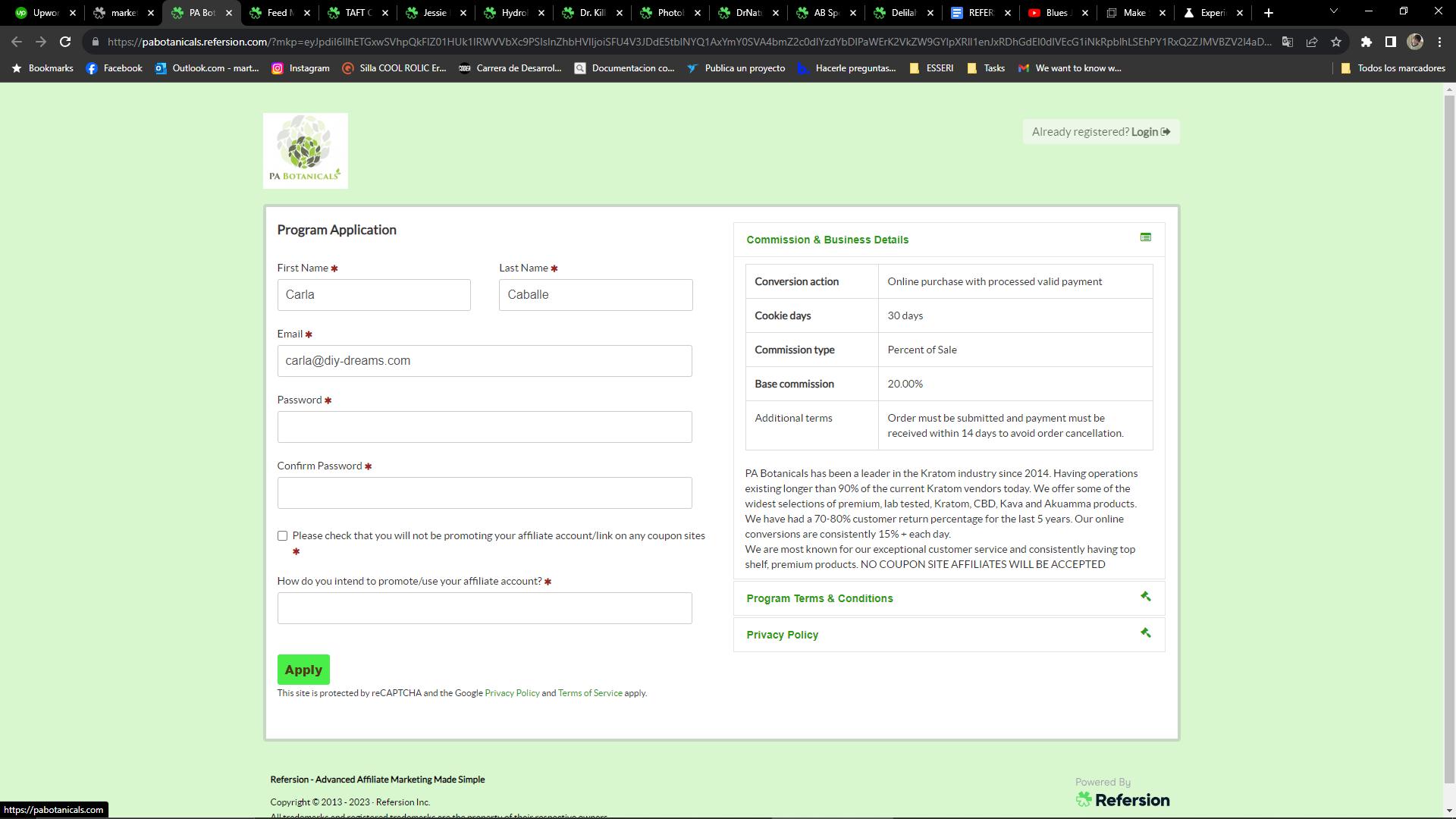
Task: Open the ESSERI bookmarks folder
Action: tap(930, 68)
